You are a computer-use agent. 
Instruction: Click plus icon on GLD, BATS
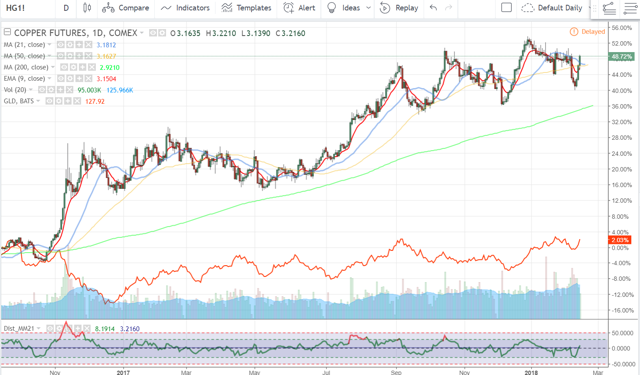(x=68, y=101)
